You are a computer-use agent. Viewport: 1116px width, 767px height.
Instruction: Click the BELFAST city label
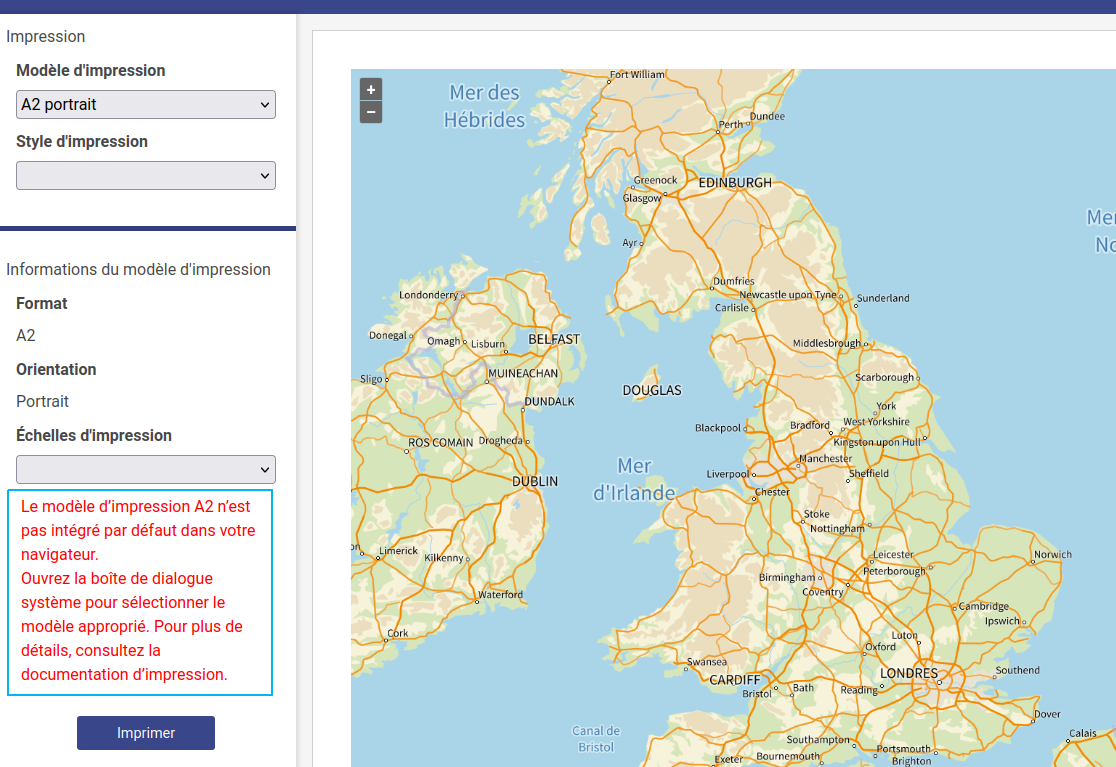[x=554, y=339]
